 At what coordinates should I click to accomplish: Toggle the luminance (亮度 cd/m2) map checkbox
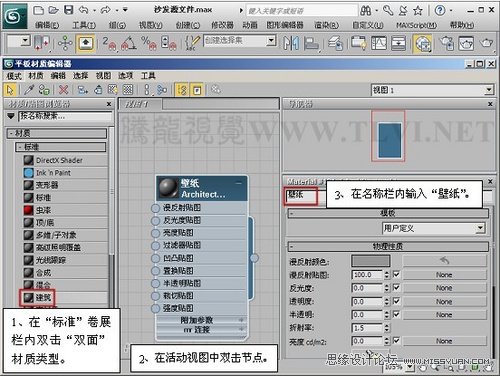[396, 340]
